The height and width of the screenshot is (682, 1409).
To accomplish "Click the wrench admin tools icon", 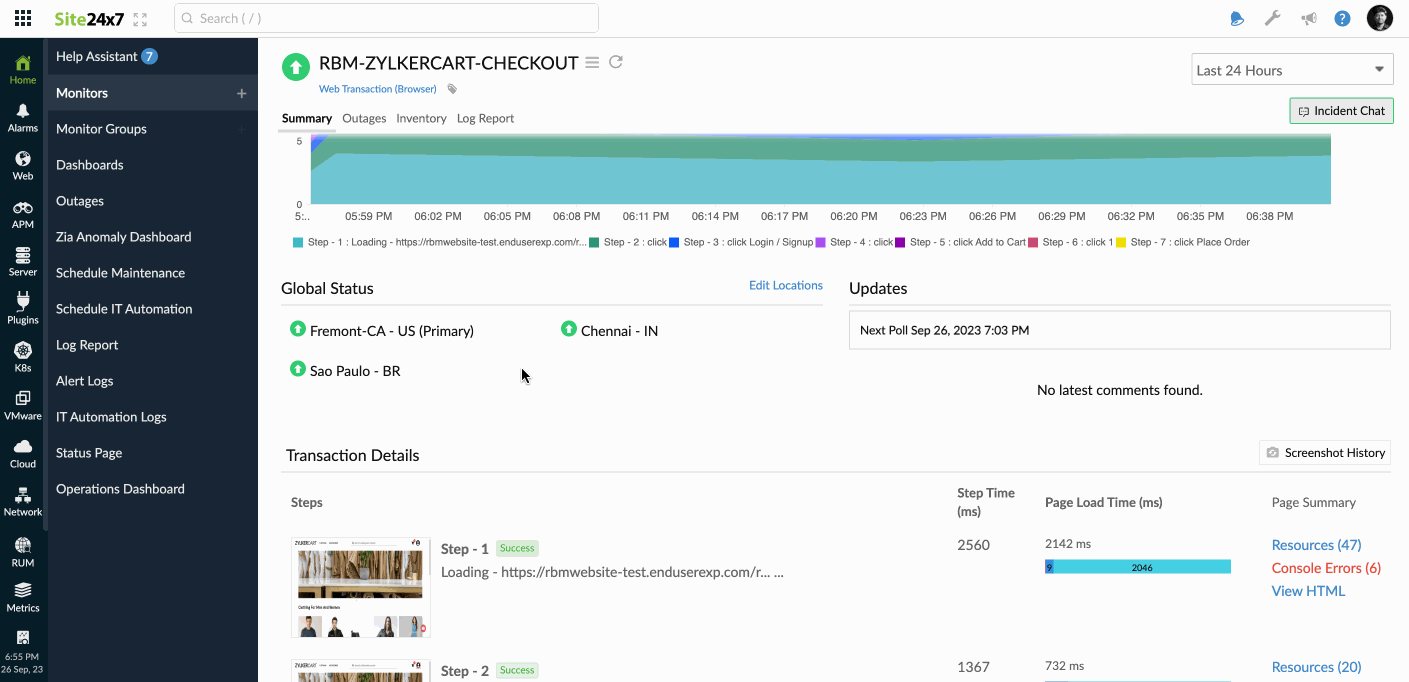I will tap(1272, 18).
